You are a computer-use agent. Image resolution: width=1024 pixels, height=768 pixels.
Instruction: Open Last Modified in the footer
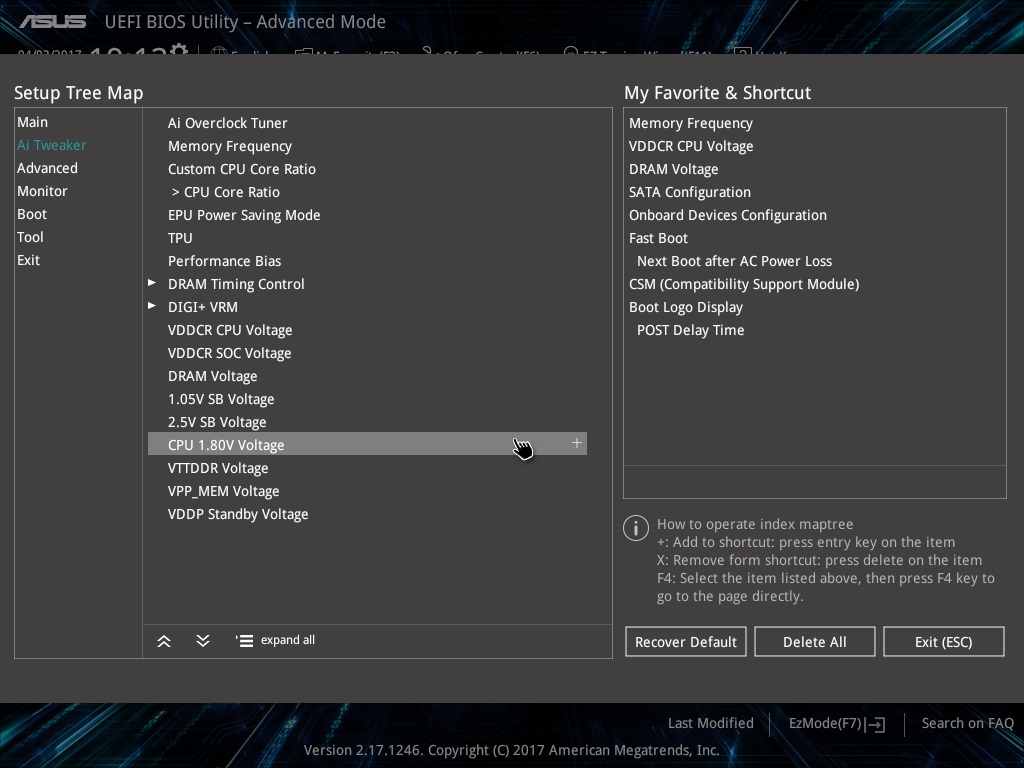tap(711, 723)
